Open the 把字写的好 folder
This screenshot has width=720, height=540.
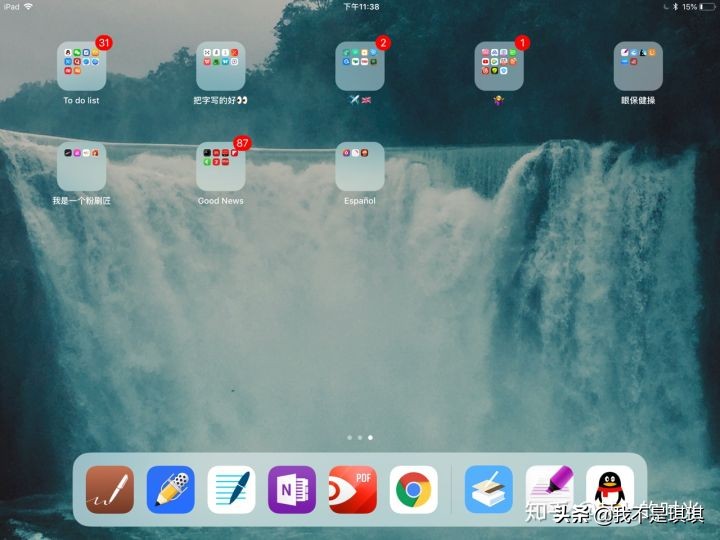coord(220,66)
